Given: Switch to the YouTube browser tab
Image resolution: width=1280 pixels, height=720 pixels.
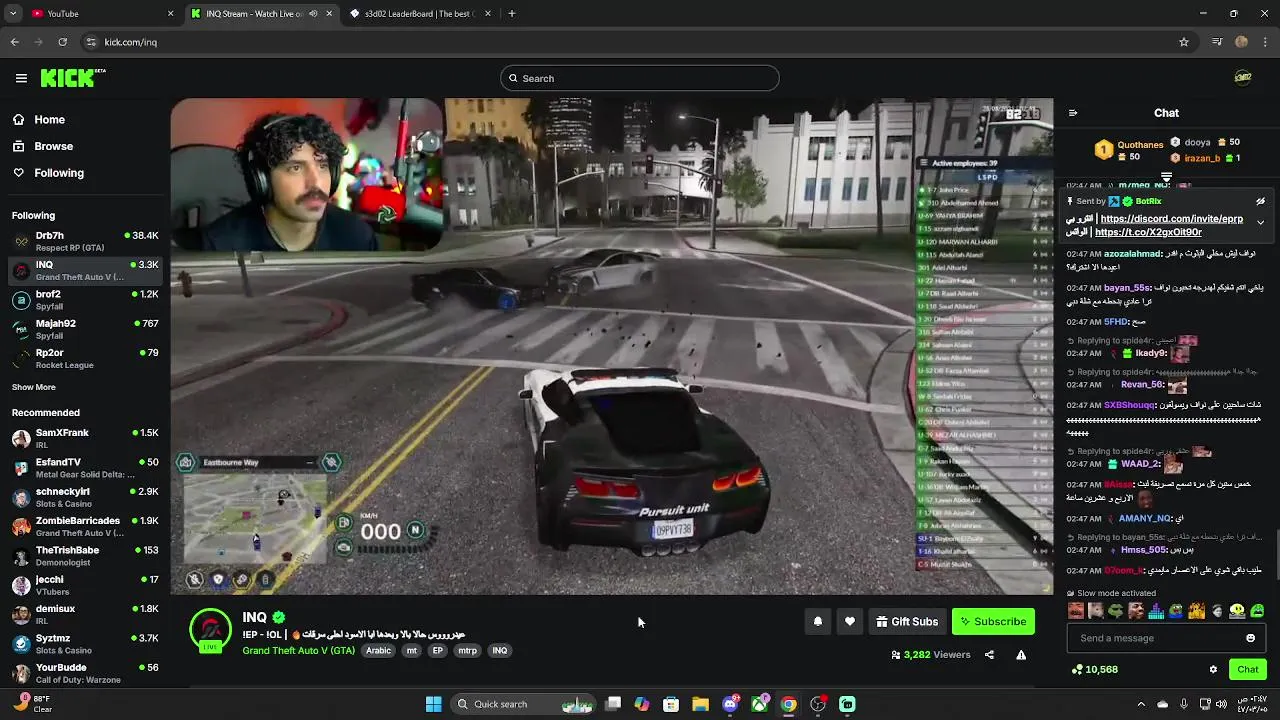Looking at the screenshot, I should [100, 14].
